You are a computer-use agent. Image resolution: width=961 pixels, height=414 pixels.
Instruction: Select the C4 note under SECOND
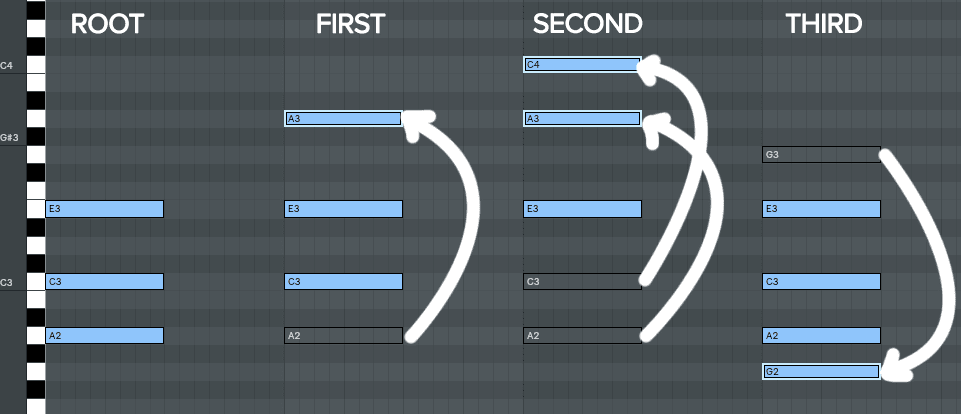pyautogui.click(x=581, y=65)
